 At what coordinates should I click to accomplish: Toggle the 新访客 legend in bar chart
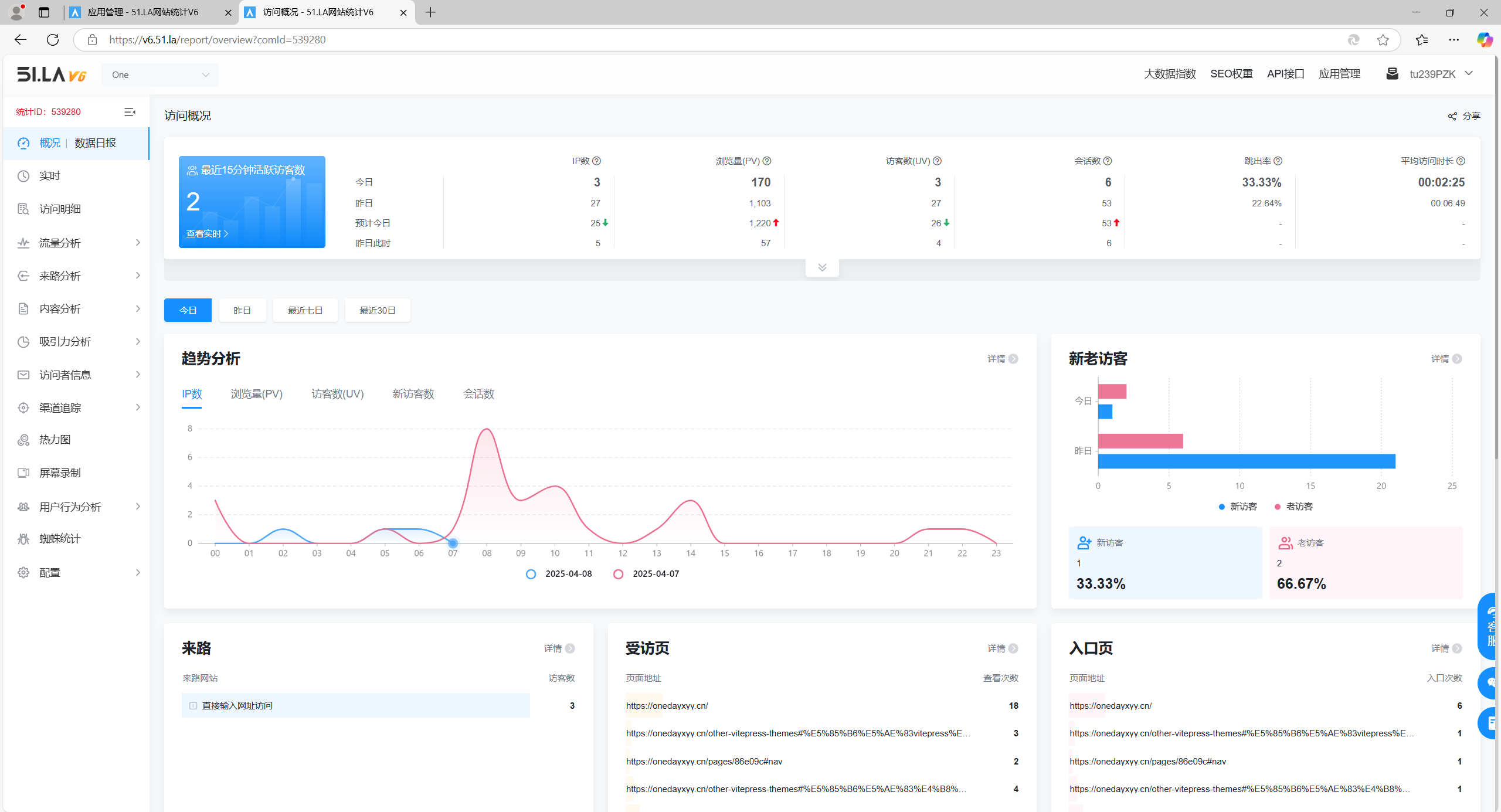tap(1237, 507)
